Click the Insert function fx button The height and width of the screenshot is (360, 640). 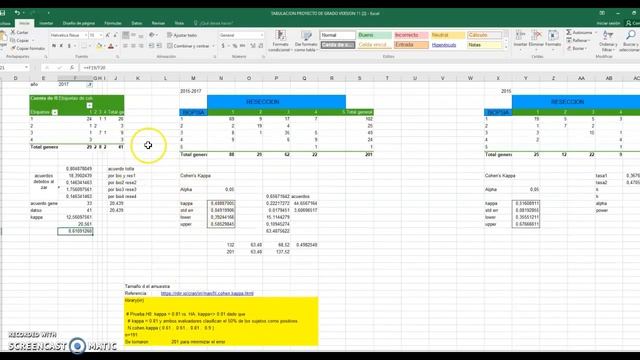click(72, 67)
